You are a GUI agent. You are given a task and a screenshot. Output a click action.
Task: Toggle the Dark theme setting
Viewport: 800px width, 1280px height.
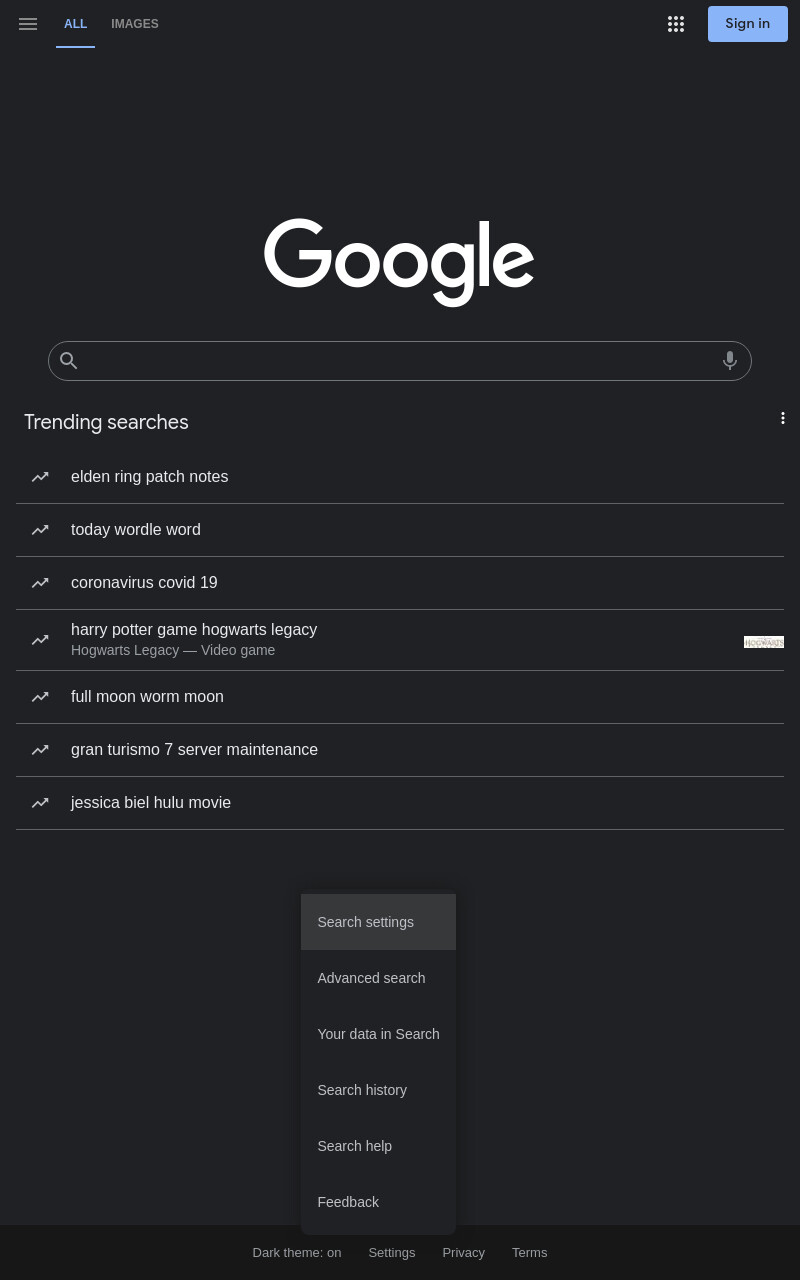click(x=297, y=1253)
